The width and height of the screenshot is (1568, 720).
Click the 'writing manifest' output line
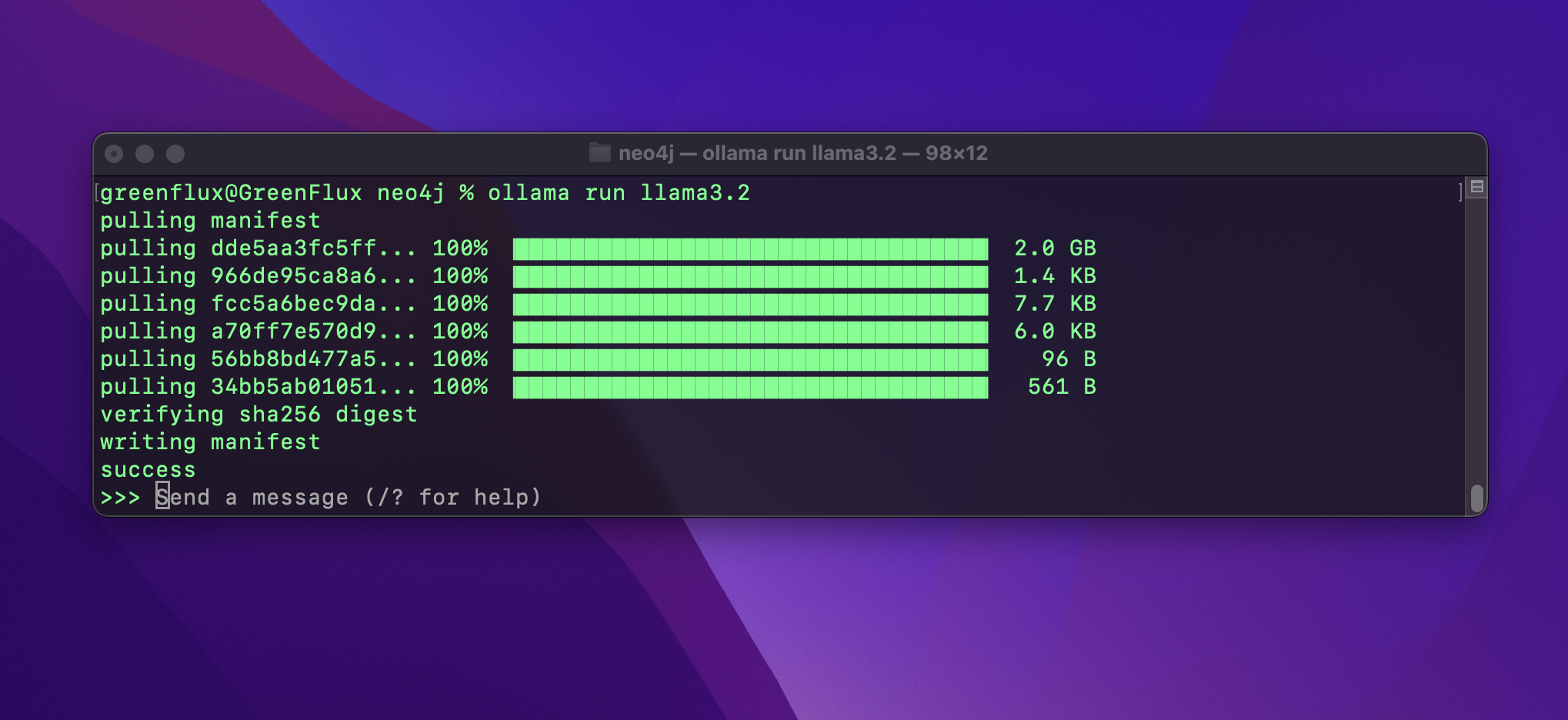[210, 442]
